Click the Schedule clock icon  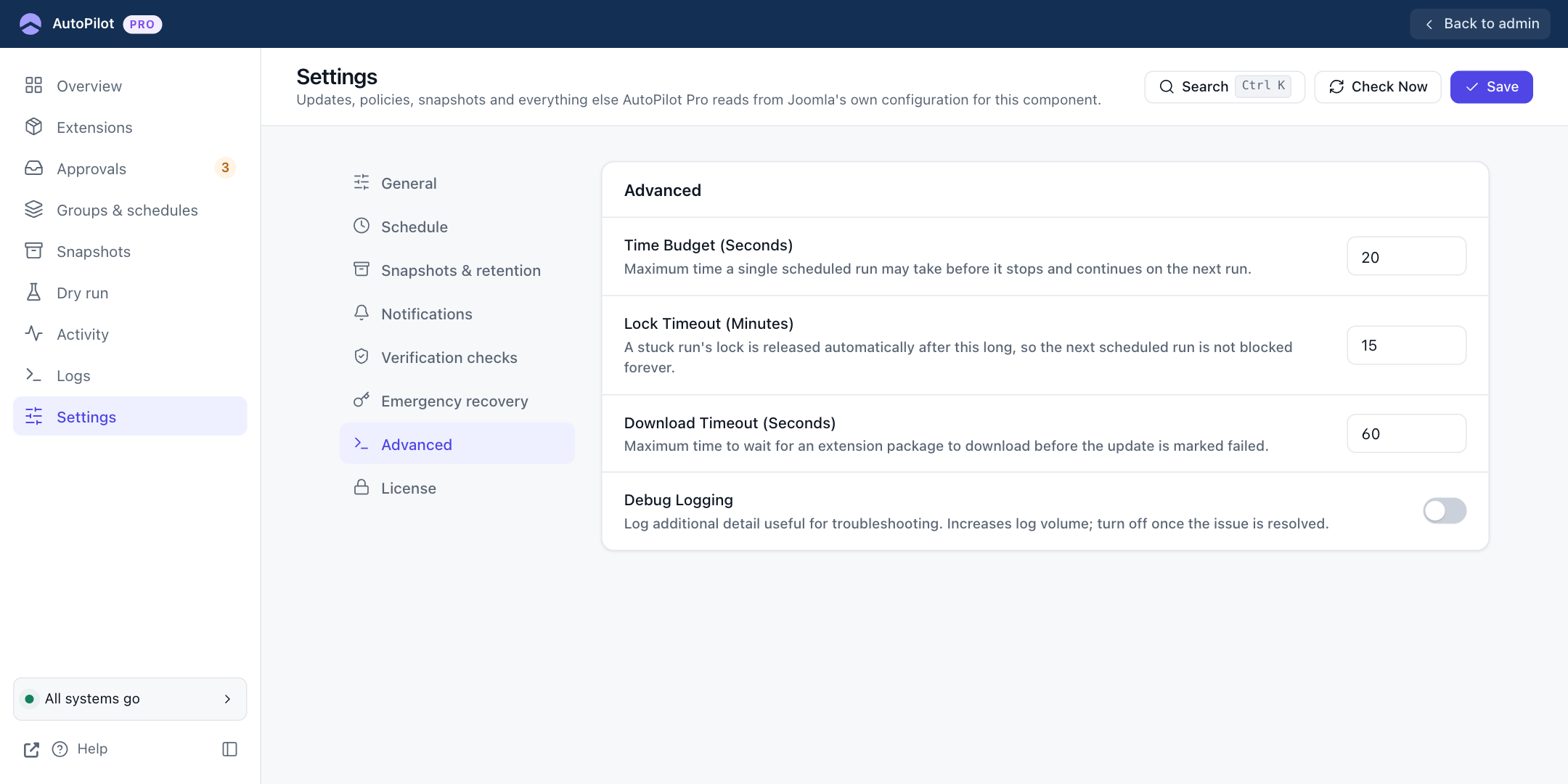pyautogui.click(x=362, y=226)
